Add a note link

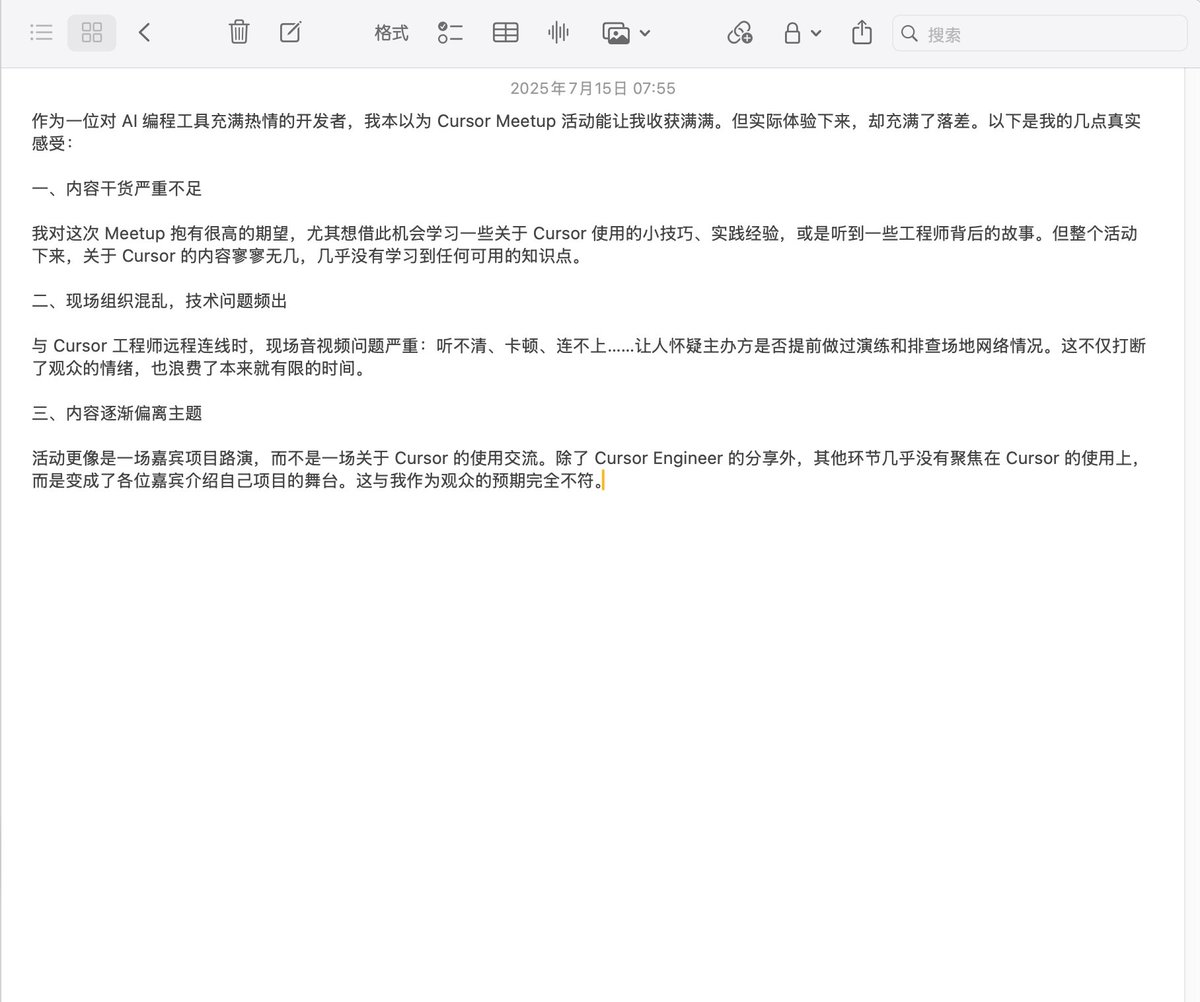740,33
